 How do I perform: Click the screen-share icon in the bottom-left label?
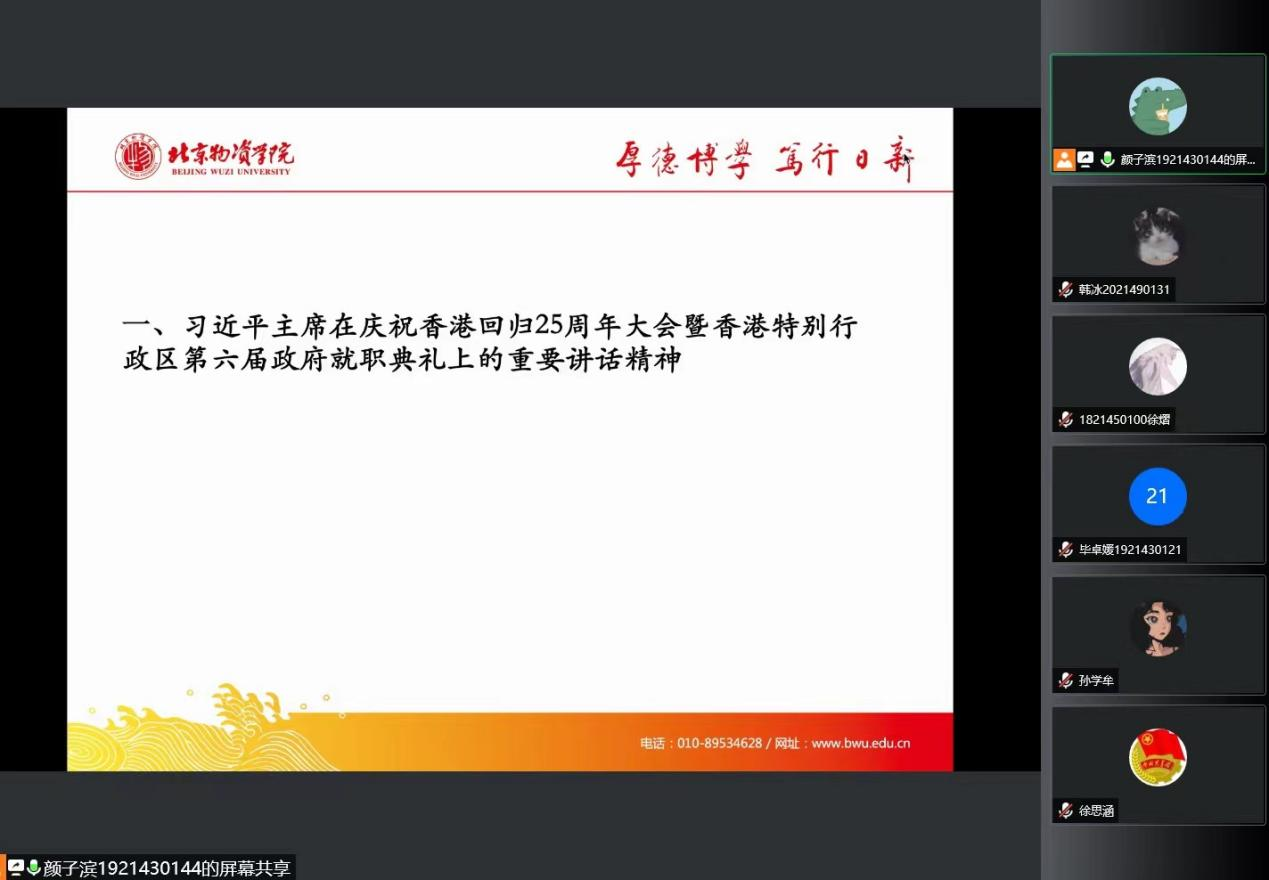16,868
